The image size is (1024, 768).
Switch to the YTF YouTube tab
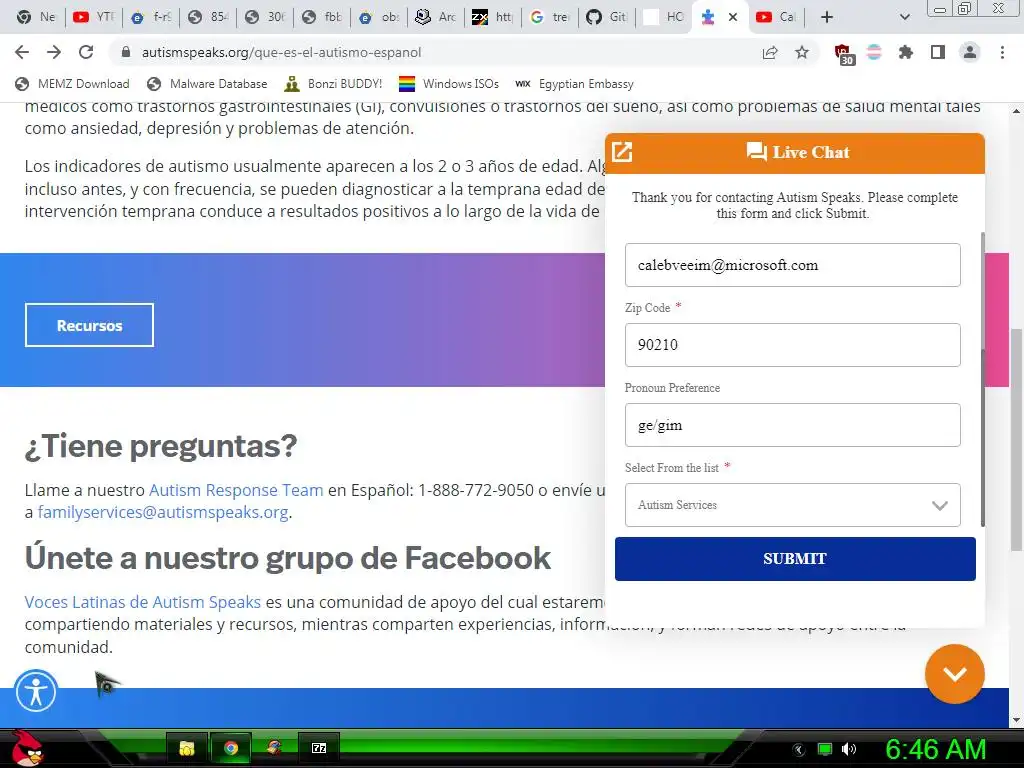click(93, 17)
